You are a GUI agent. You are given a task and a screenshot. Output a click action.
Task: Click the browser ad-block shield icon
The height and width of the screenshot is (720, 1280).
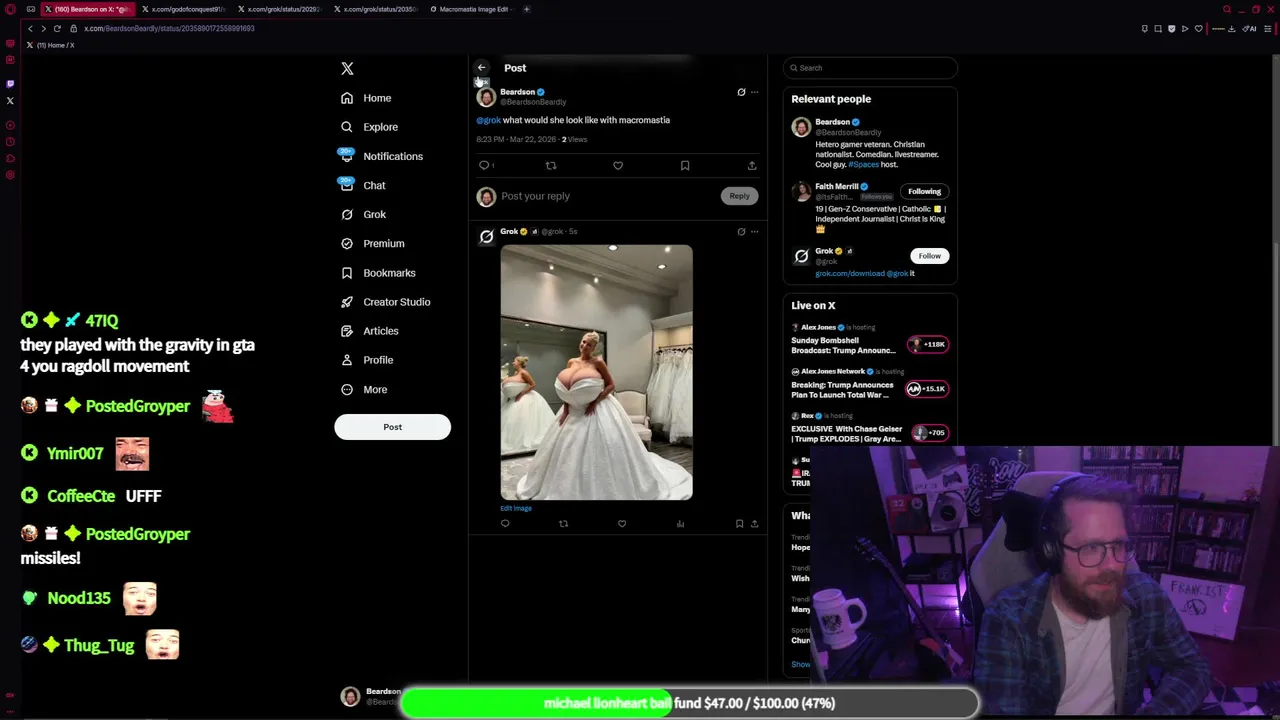1171,28
